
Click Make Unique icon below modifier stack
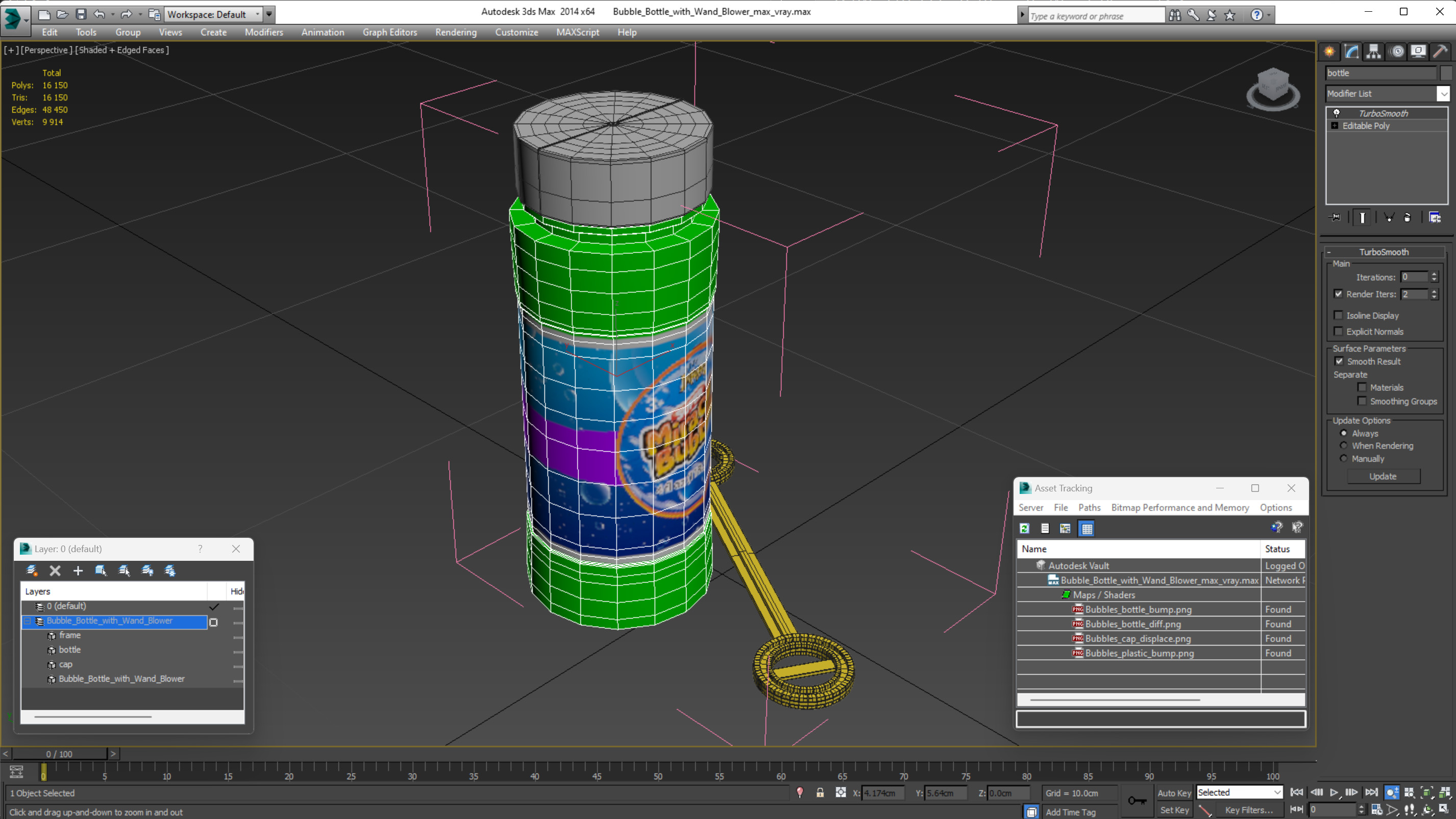1389,217
